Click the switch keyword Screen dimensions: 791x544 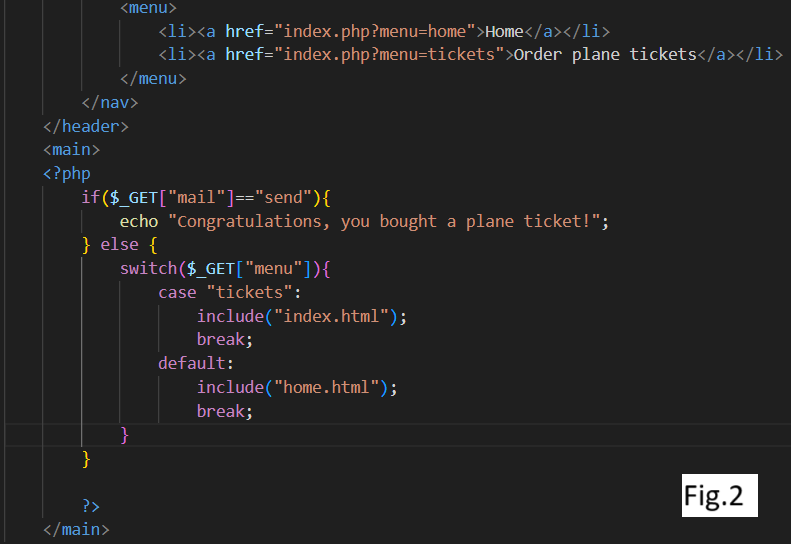point(149,269)
